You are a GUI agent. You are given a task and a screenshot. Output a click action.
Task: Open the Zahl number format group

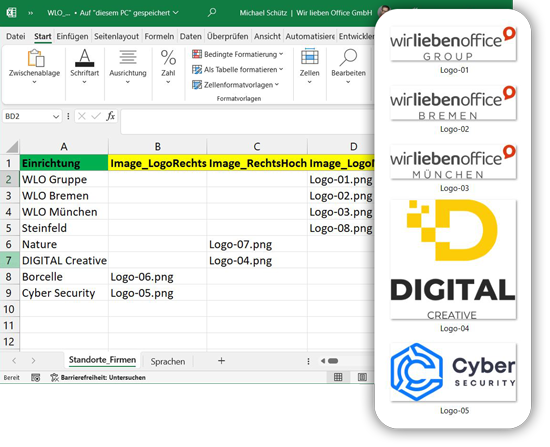[x=168, y=67]
